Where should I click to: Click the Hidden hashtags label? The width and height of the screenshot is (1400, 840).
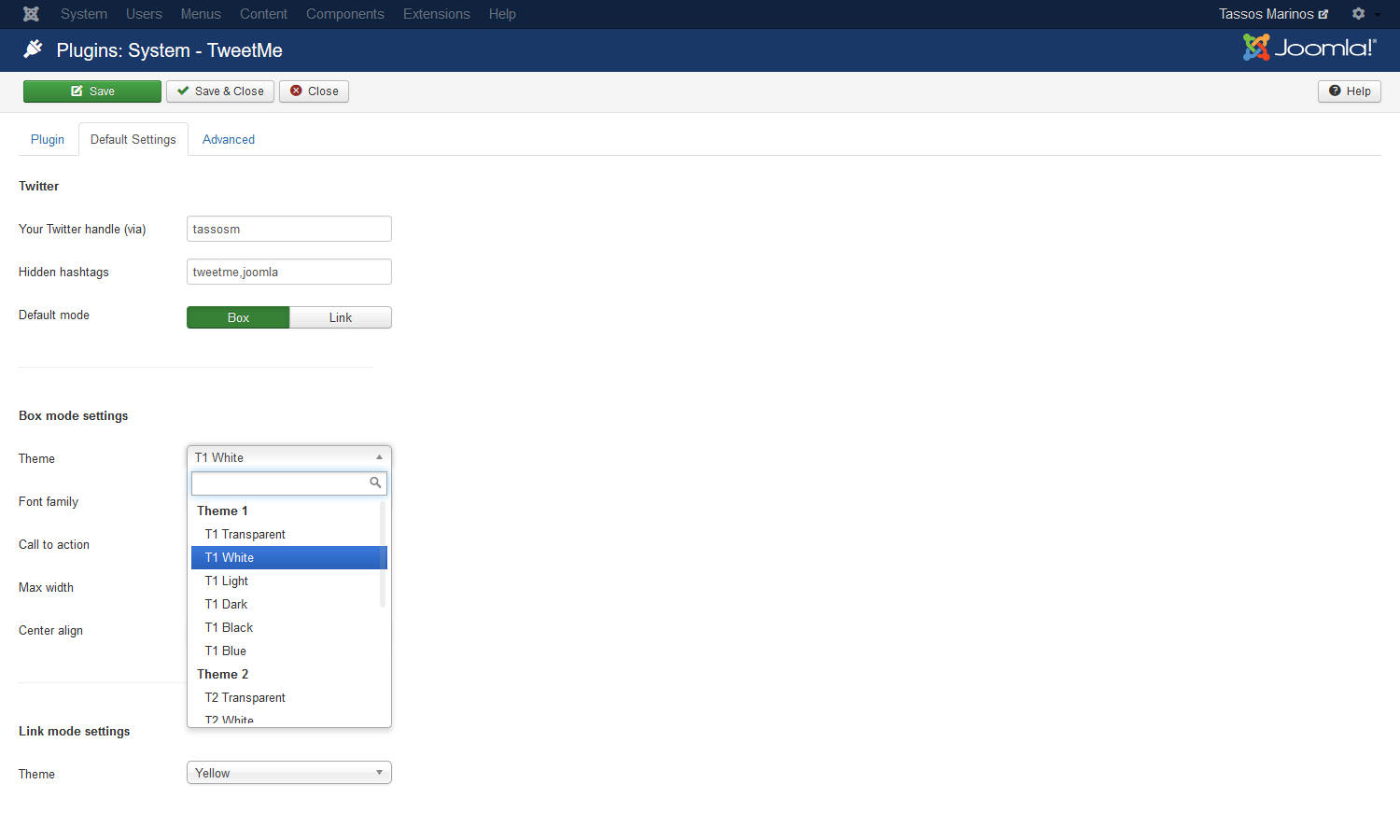pos(63,272)
